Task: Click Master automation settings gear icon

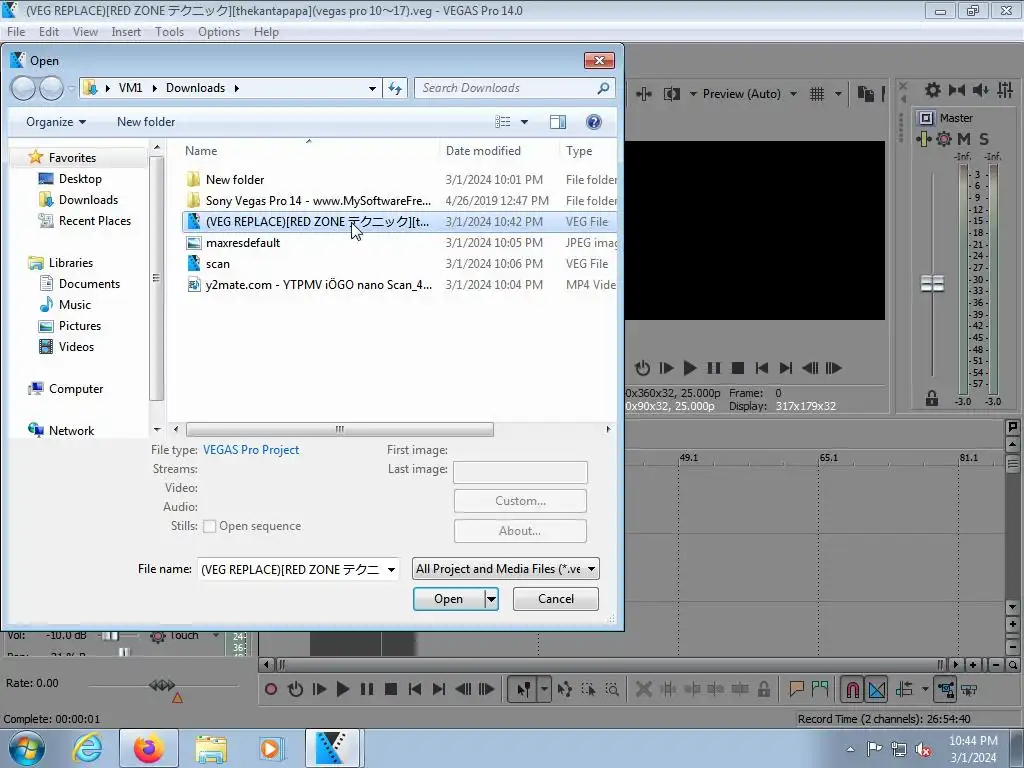Action: click(944, 138)
